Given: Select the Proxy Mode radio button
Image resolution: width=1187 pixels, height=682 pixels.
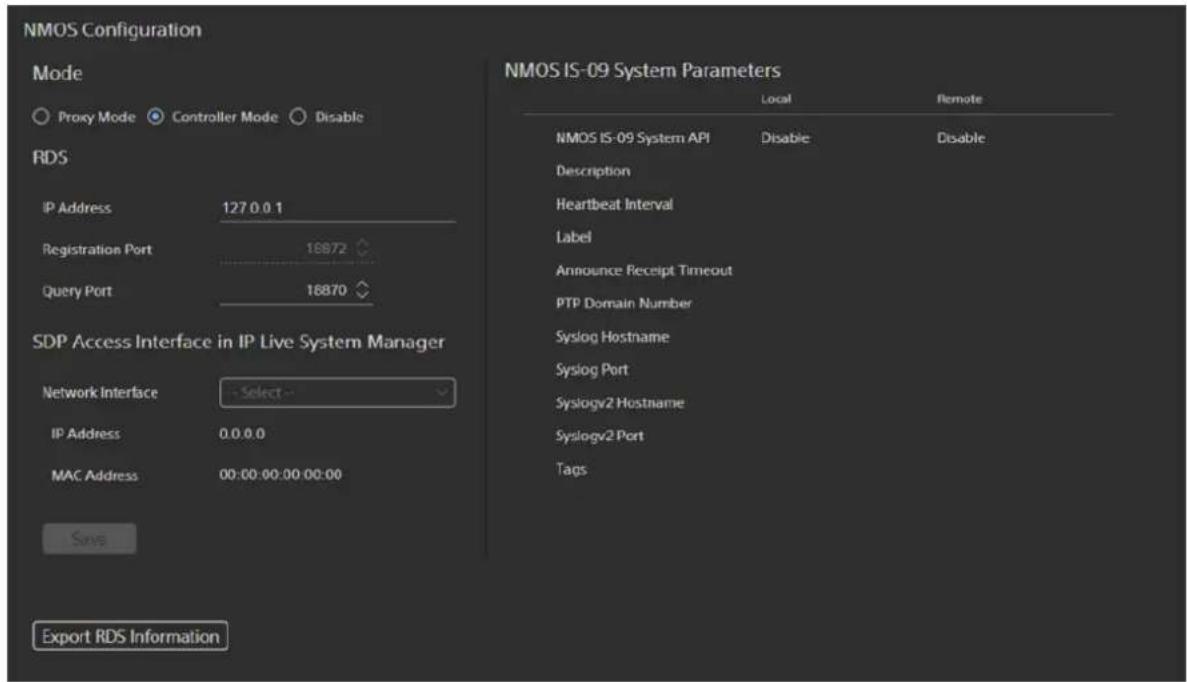Looking at the screenshot, I should point(41,117).
